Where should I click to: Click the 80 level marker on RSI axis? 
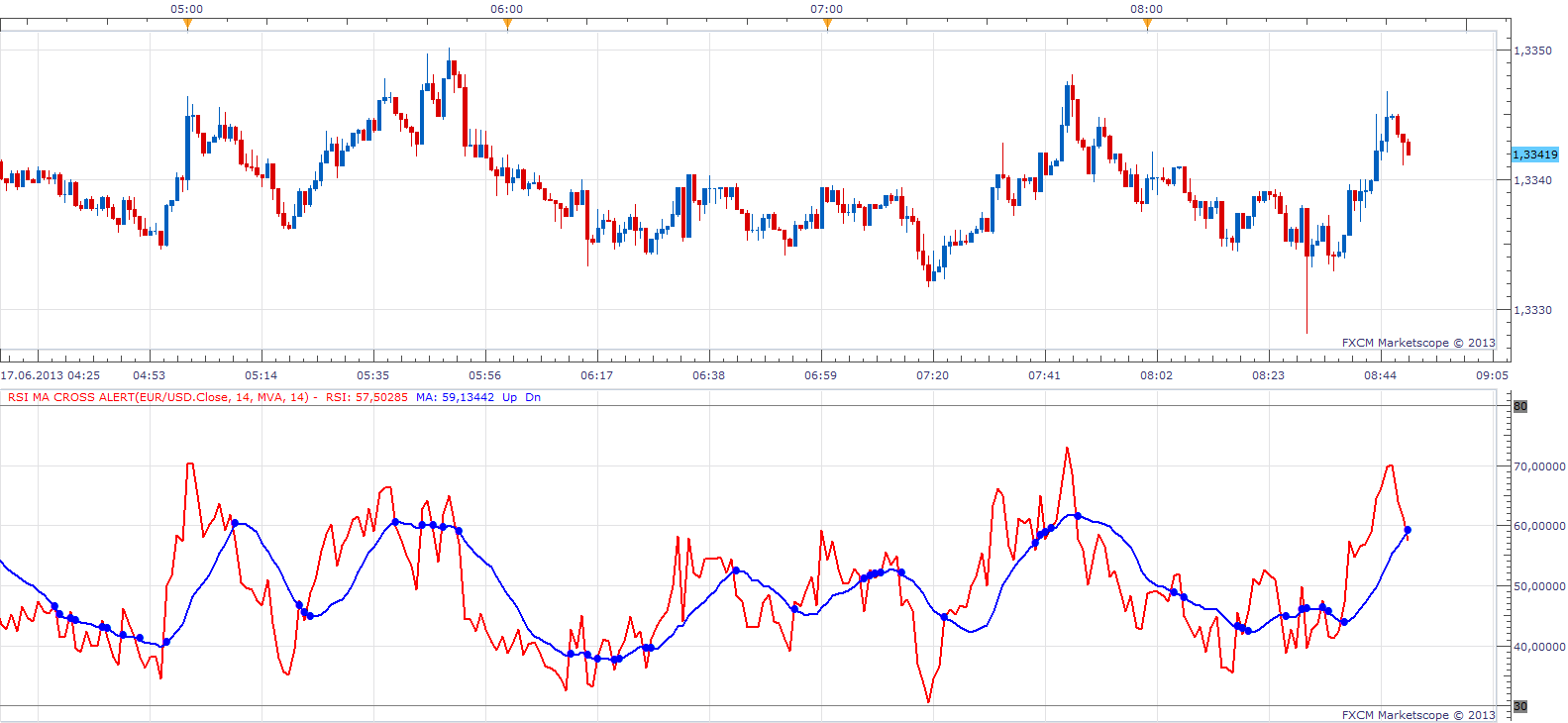point(1520,406)
